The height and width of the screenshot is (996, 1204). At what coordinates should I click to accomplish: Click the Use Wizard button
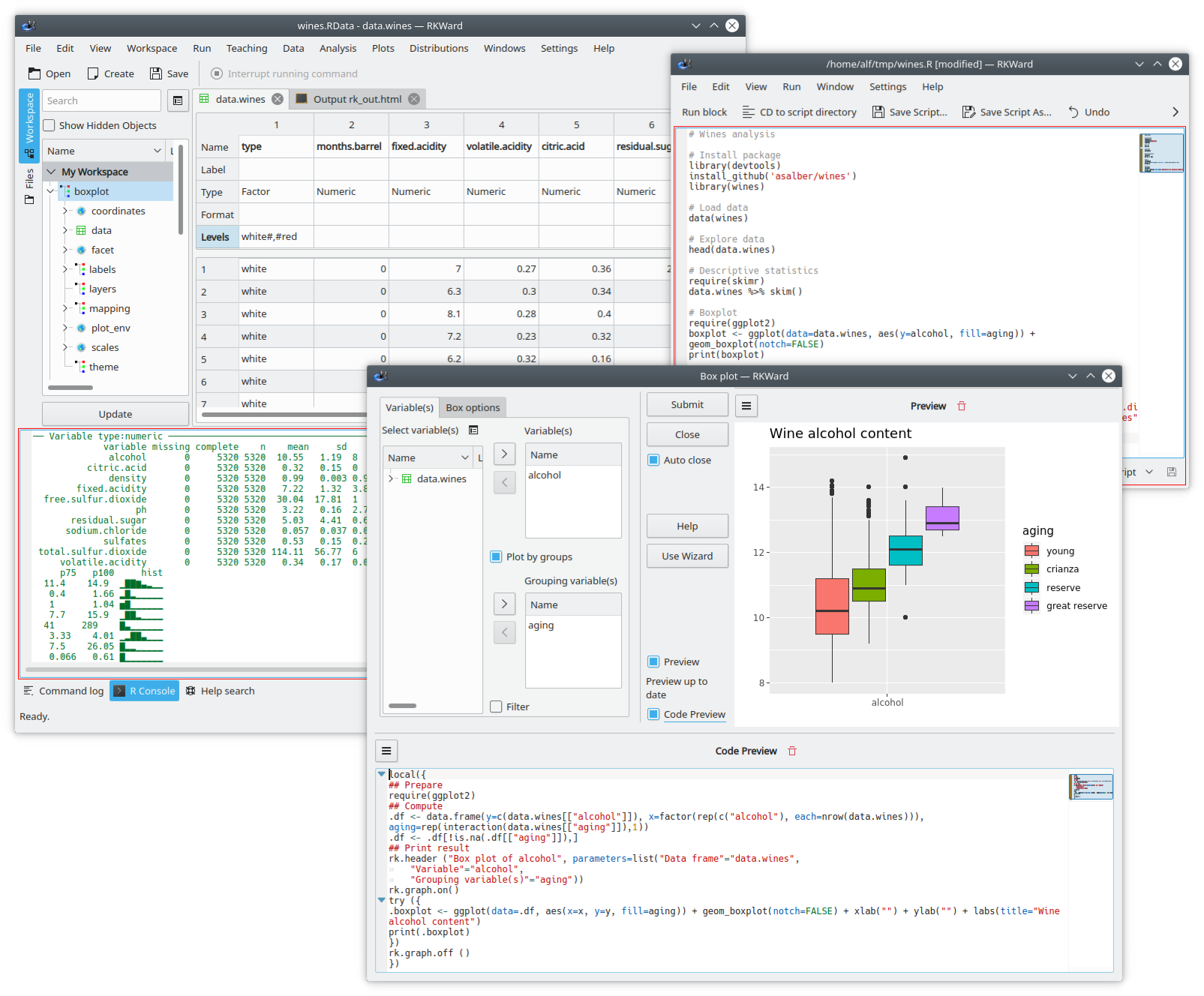[x=686, y=556]
